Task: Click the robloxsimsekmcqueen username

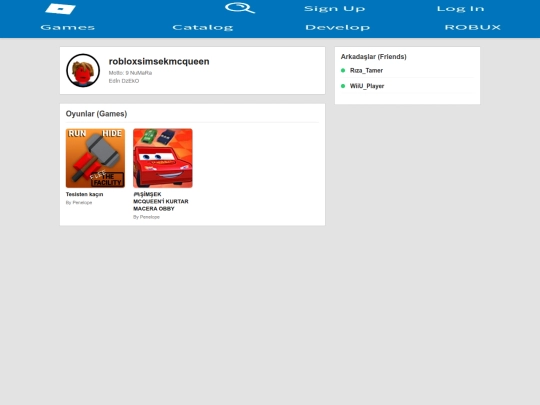Action: (x=159, y=61)
